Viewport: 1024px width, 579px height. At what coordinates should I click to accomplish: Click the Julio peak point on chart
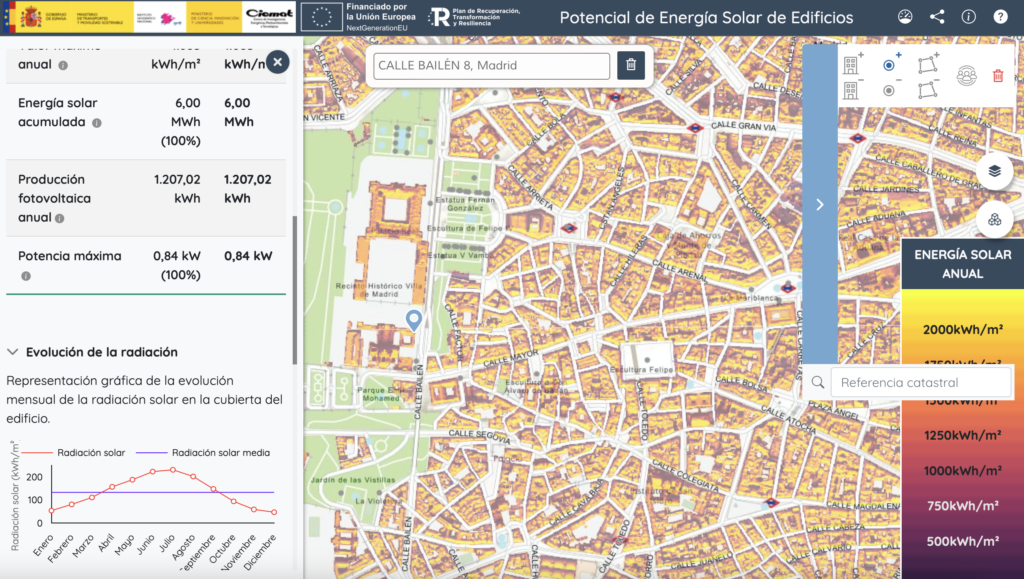172,469
